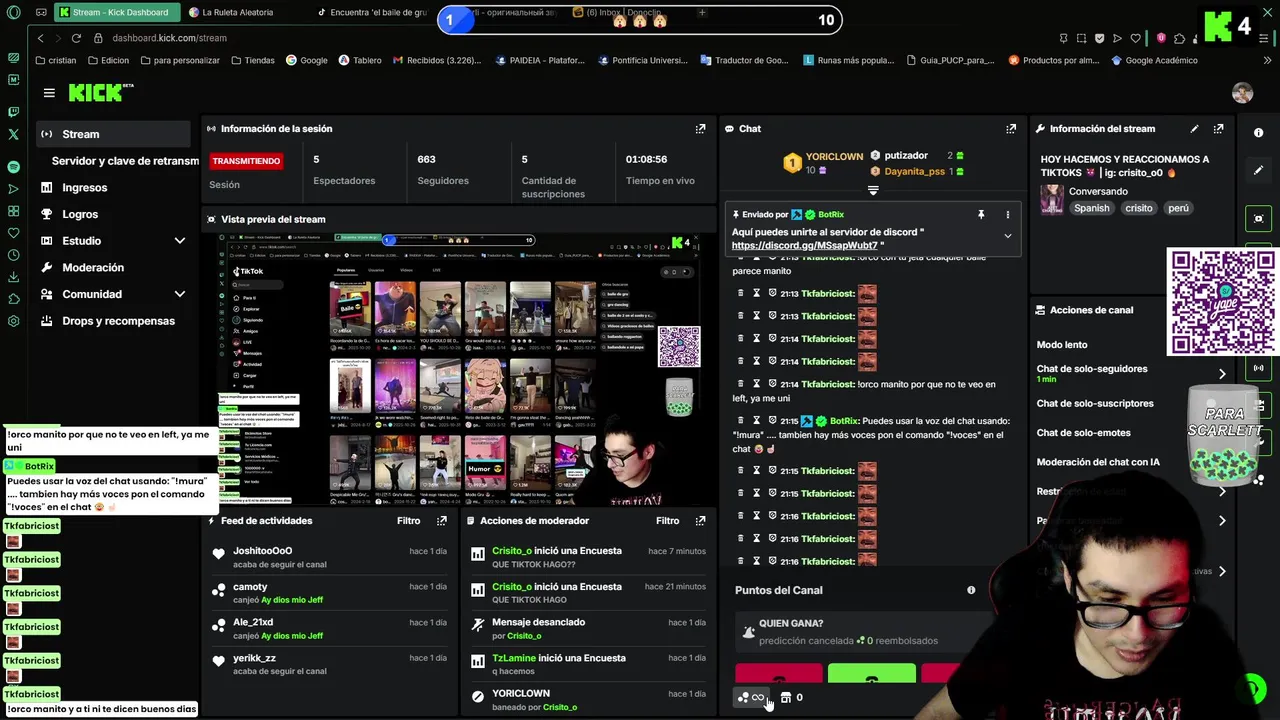Open Chat de solo-seguidores options arrow
Screen dimensions: 1280x720
click(1222, 374)
